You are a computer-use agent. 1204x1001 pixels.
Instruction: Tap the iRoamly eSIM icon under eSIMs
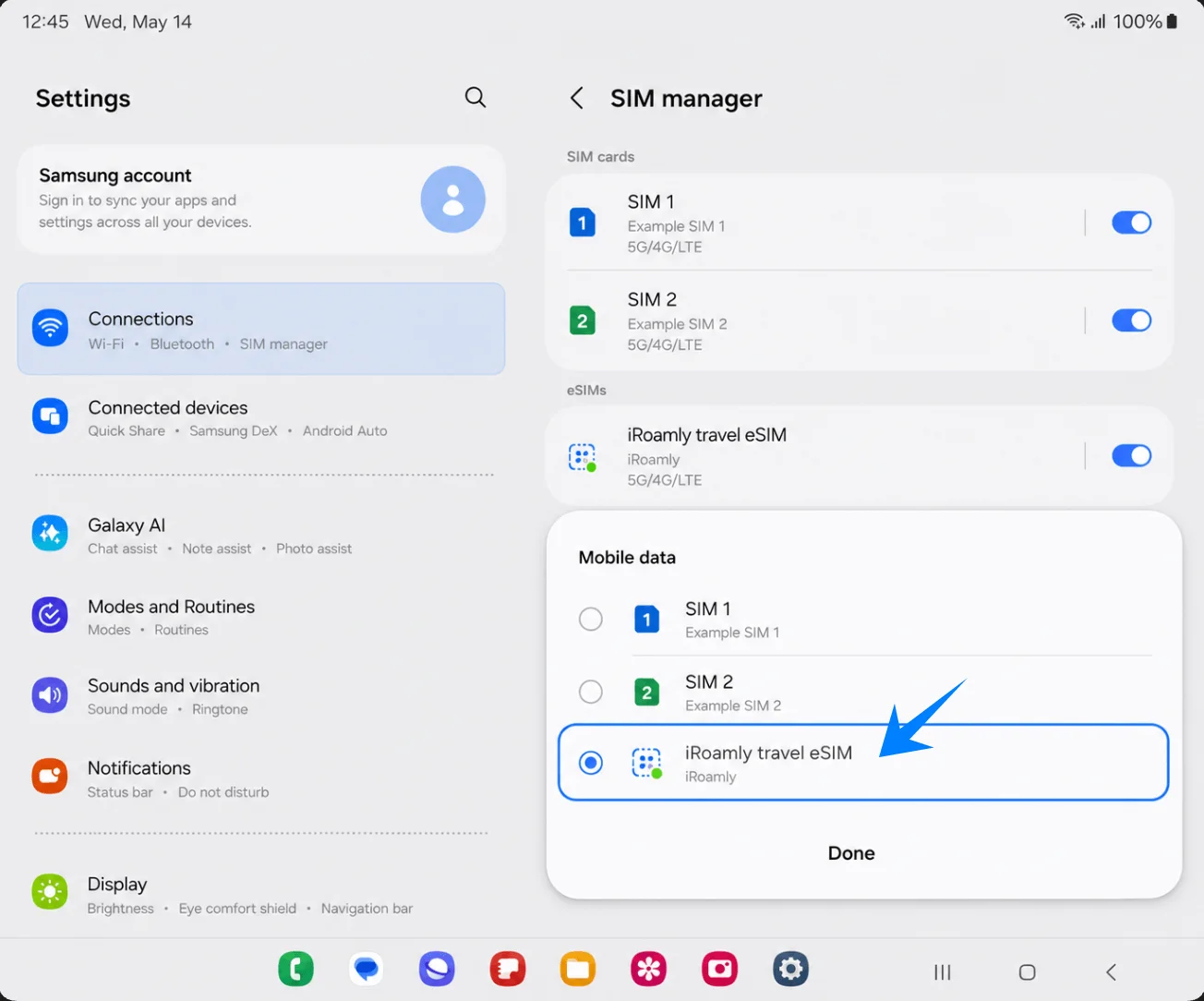[583, 456]
